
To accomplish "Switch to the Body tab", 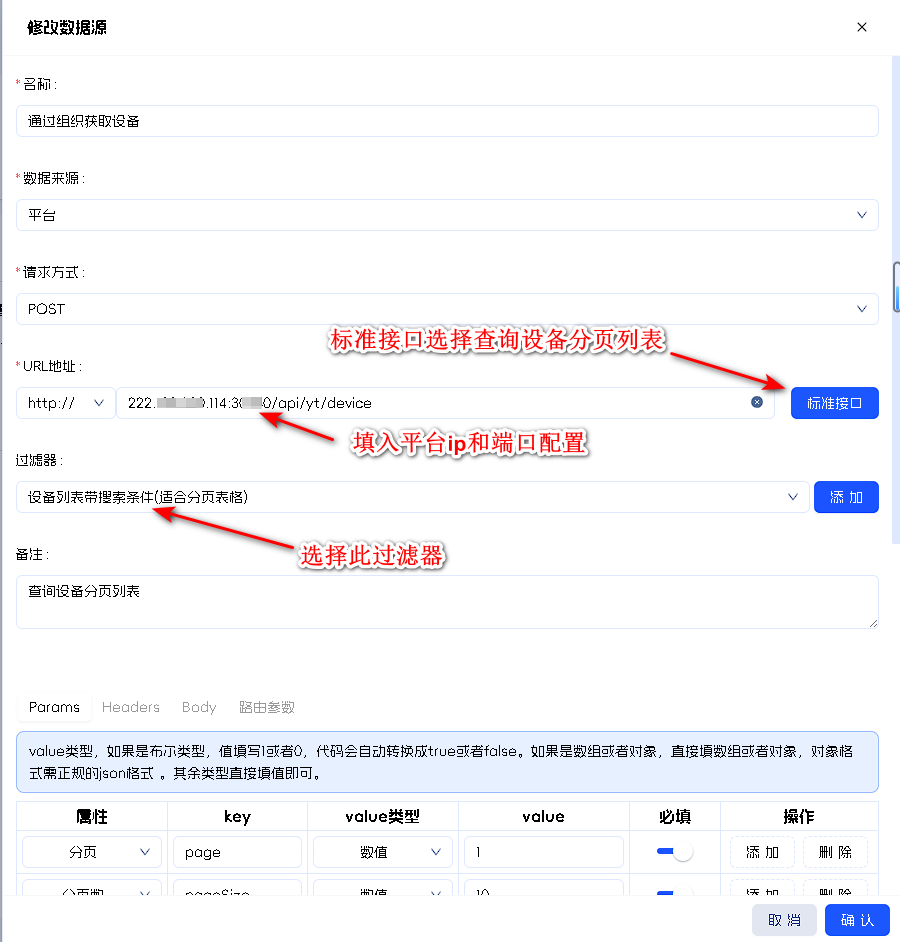I will click(199, 707).
